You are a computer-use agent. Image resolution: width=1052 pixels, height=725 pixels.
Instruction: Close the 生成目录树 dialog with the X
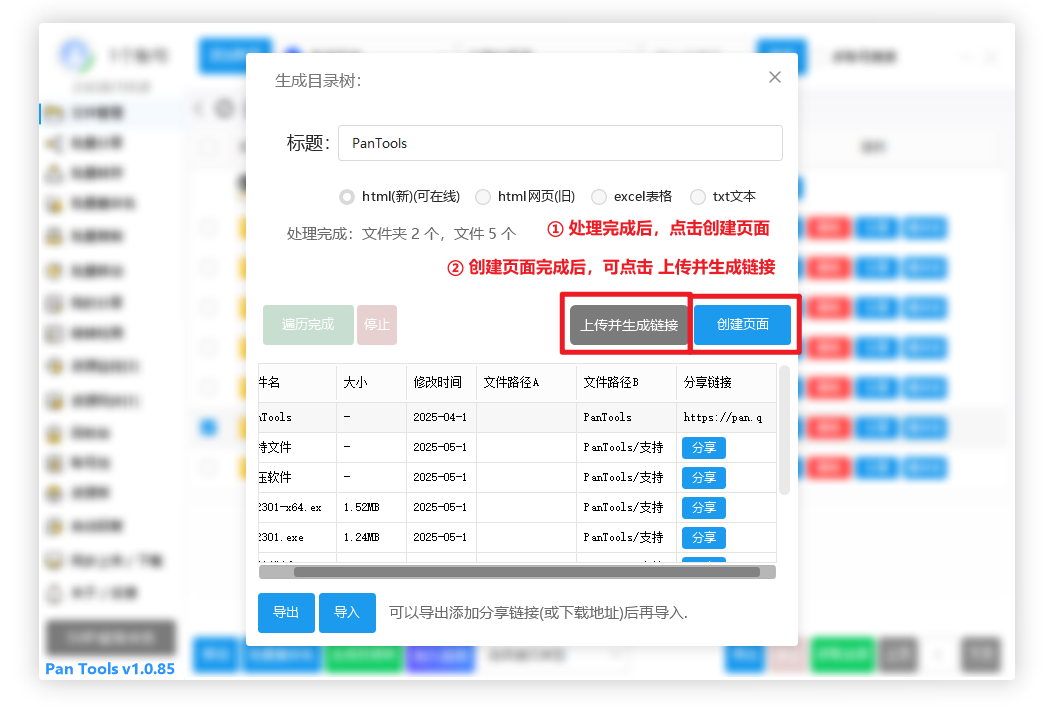click(774, 77)
